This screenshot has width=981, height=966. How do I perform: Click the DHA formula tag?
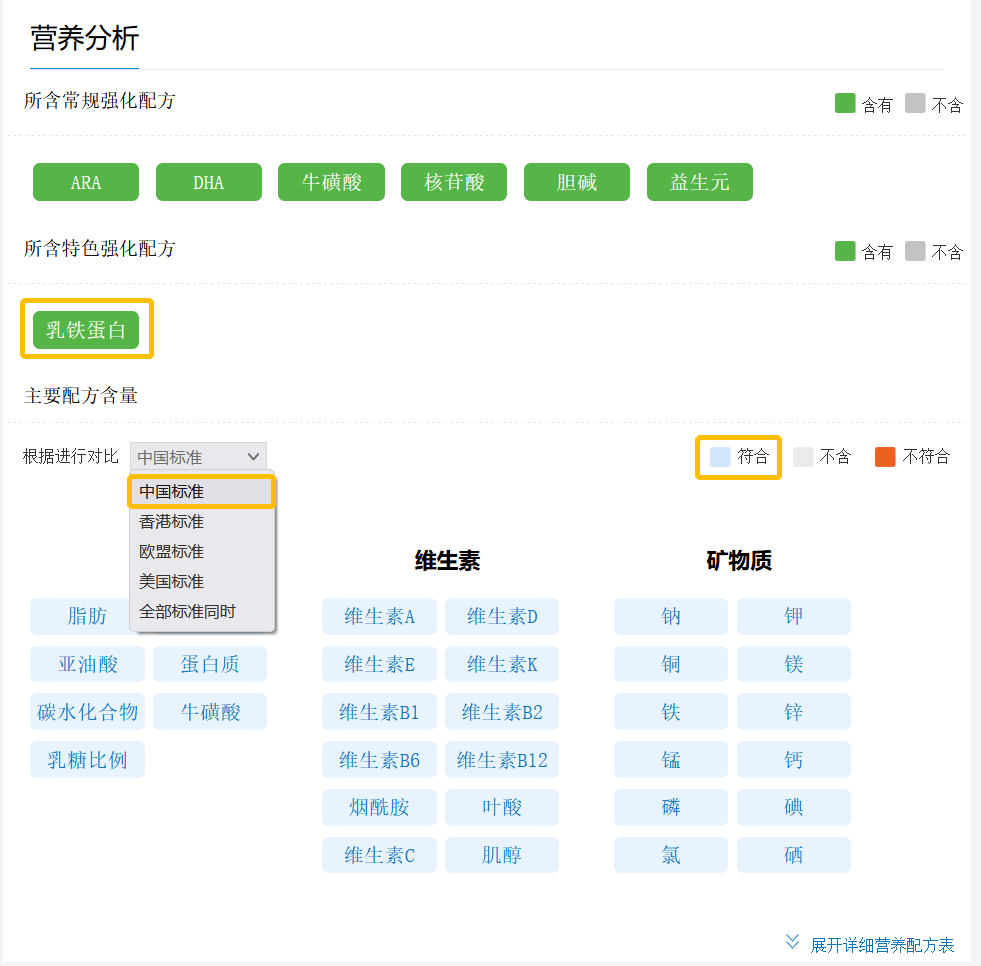pos(209,183)
